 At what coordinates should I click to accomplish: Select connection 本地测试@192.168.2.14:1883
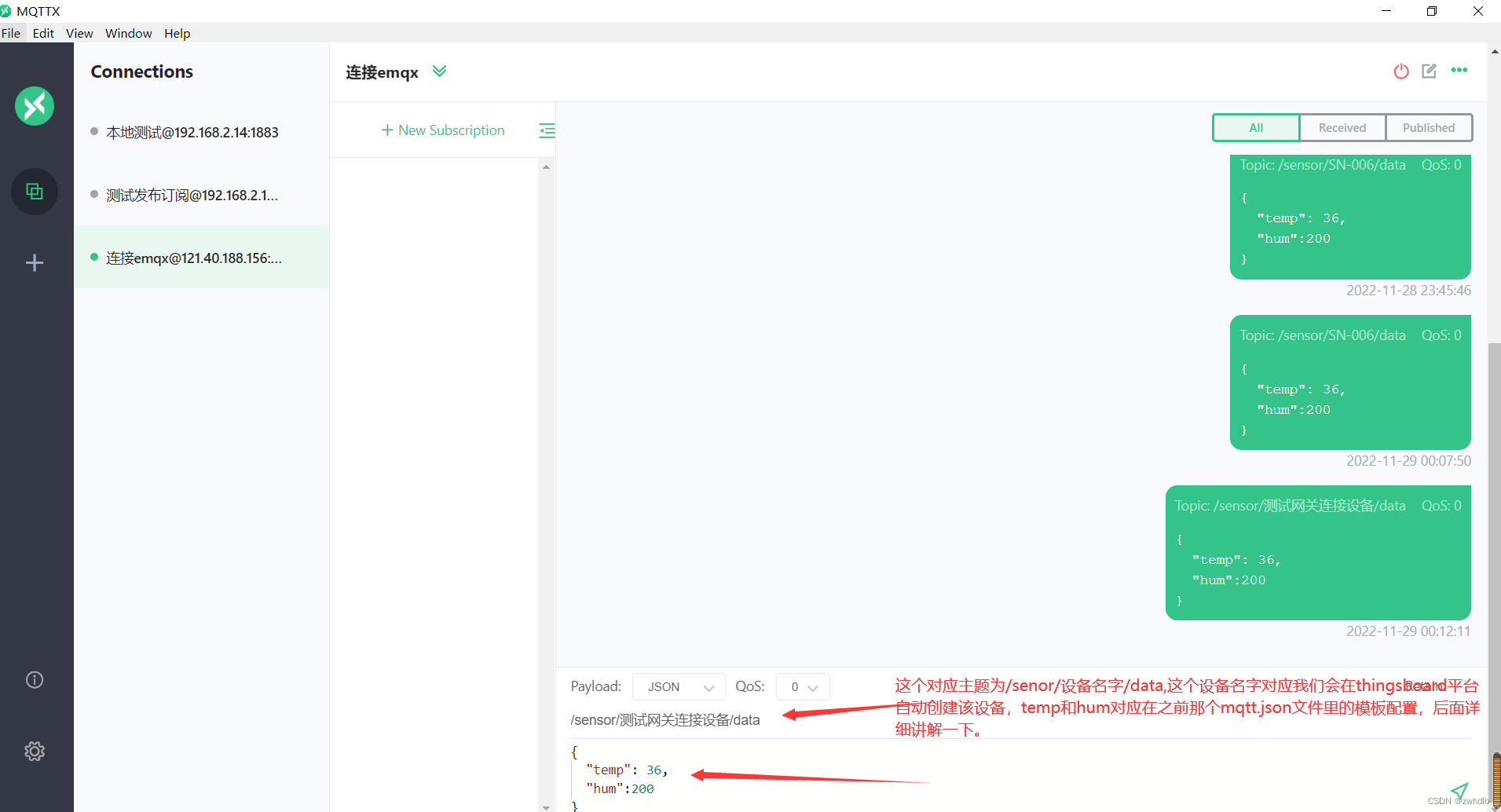pyautogui.click(x=202, y=132)
